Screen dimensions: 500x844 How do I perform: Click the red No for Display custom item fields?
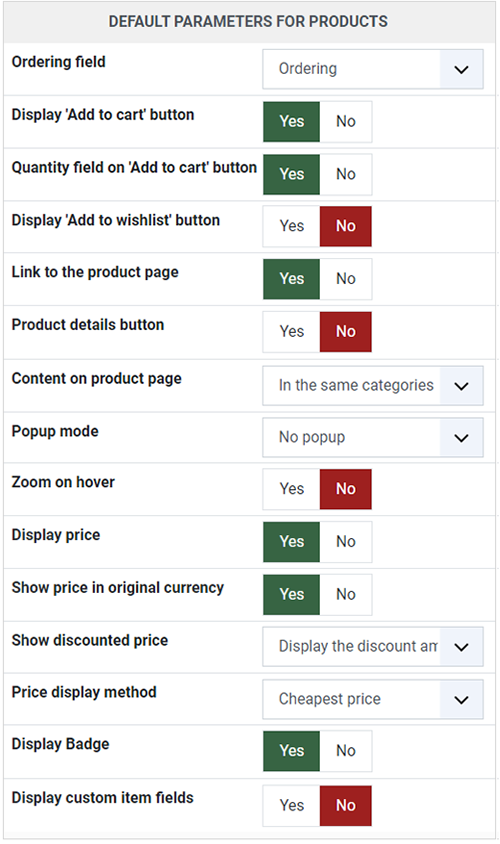point(346,806)
